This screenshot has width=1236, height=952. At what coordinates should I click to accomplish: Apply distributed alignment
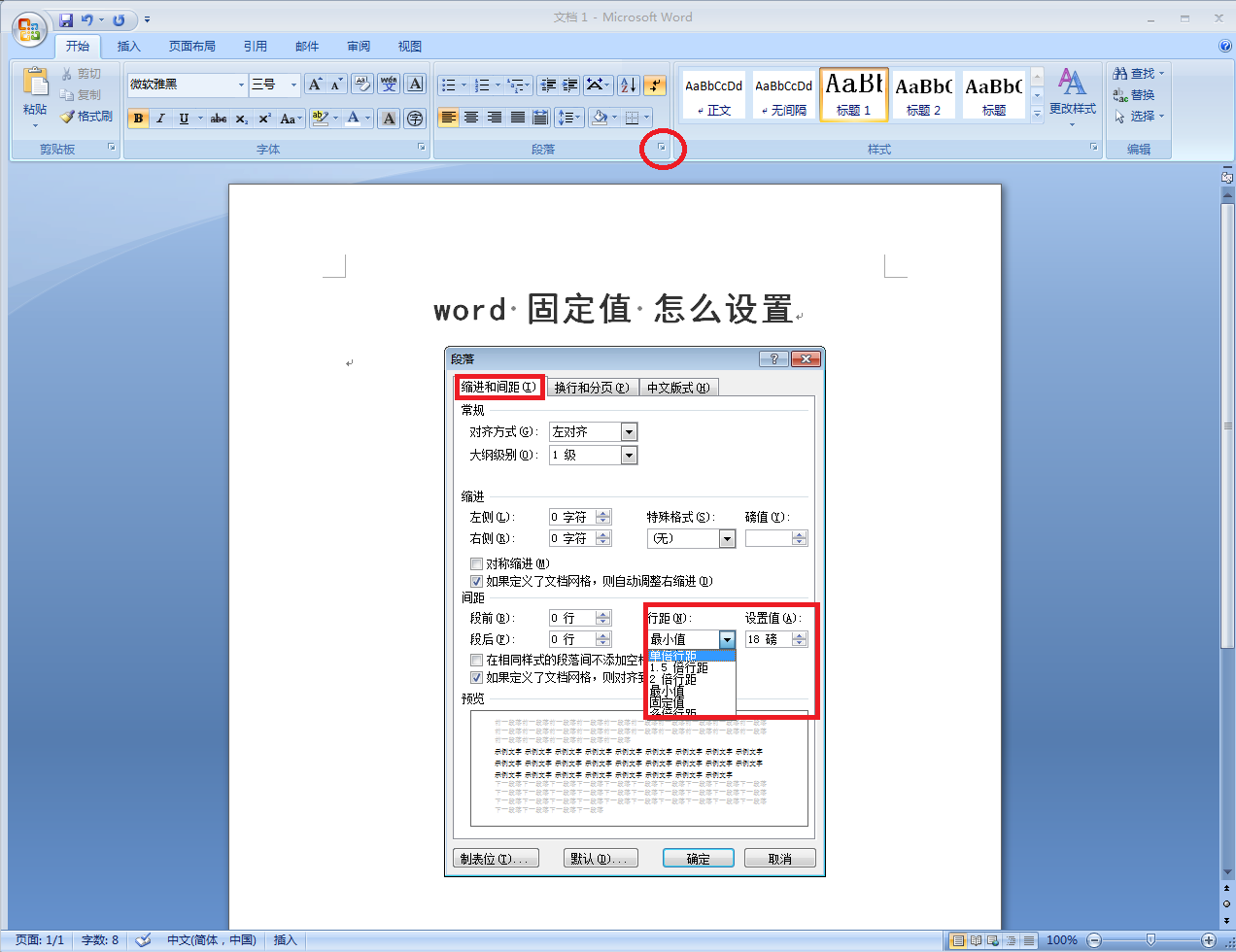(x=541, y=118)
